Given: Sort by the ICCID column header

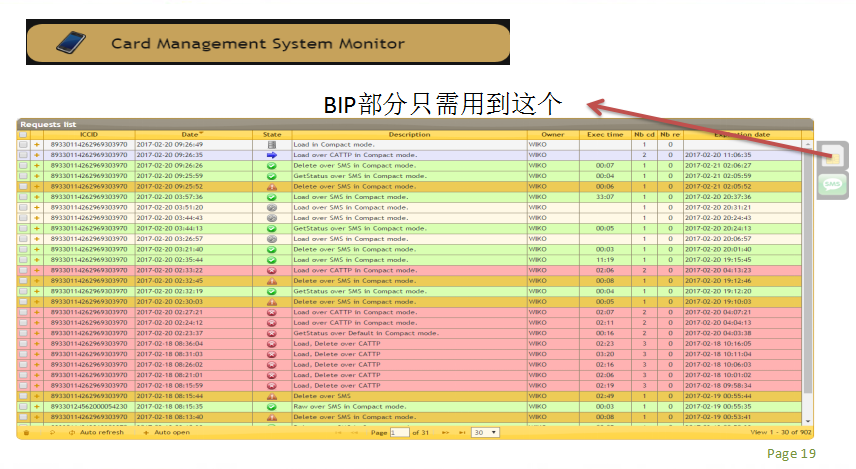Looking at the screenshot, I should [89, 134].
